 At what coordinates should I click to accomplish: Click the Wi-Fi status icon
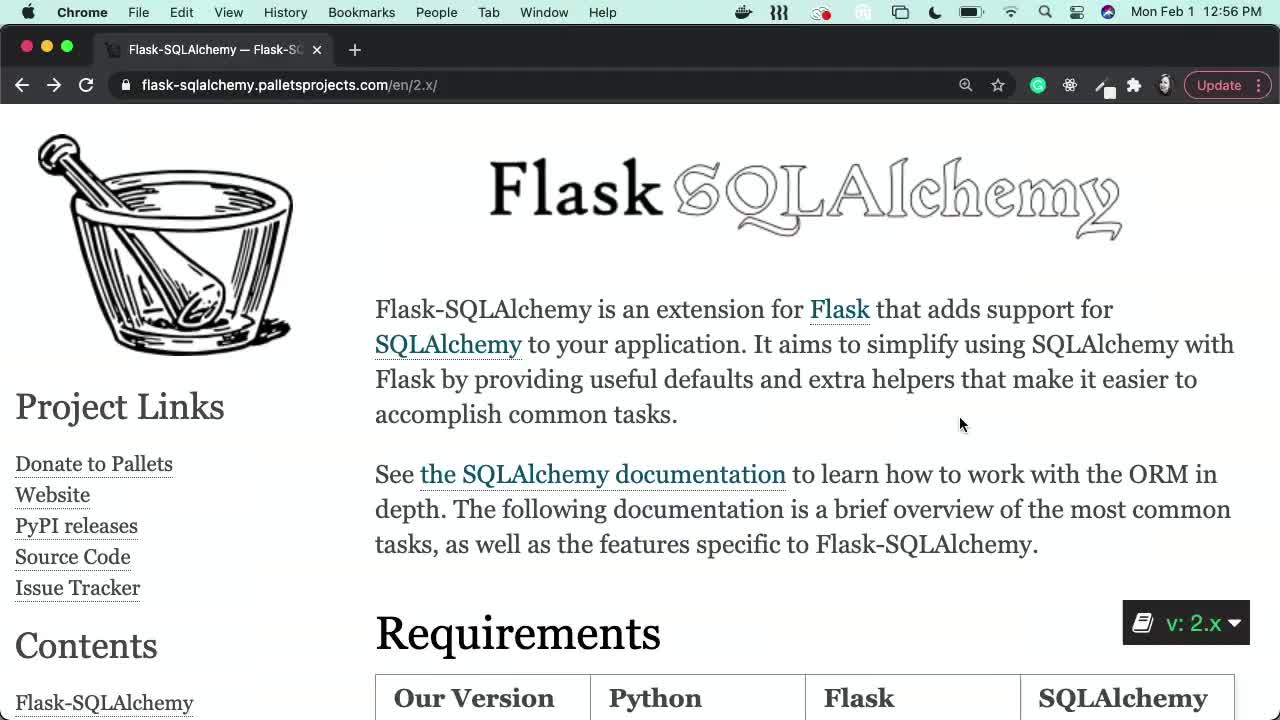point(1011,12)
